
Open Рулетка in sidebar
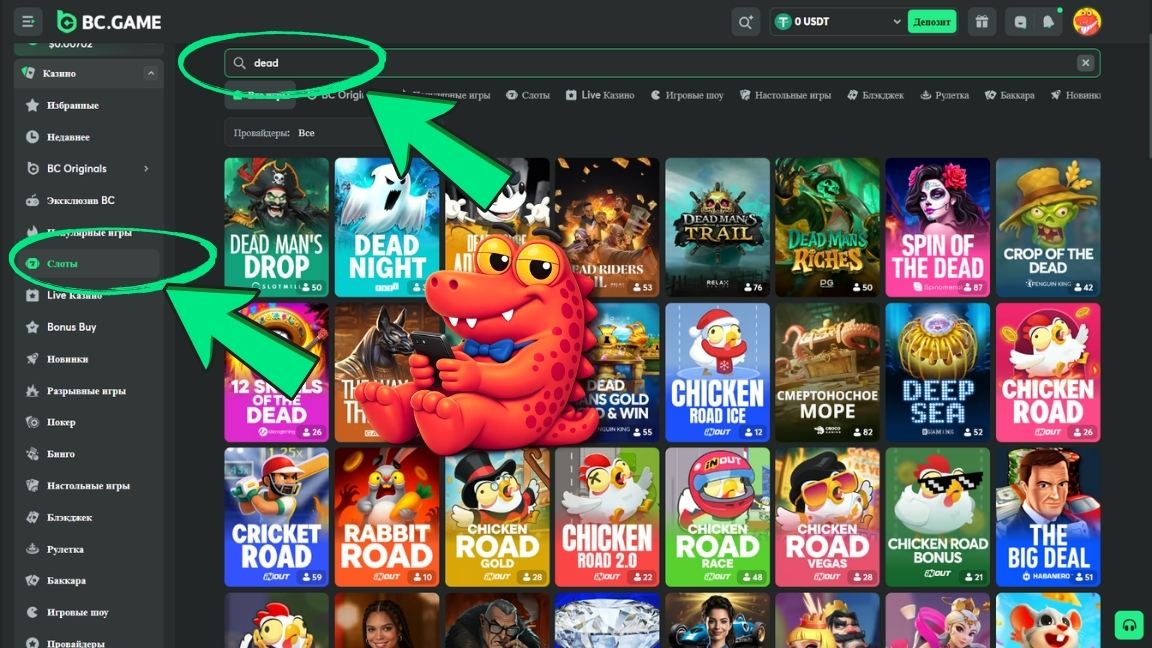coord(87,550)
